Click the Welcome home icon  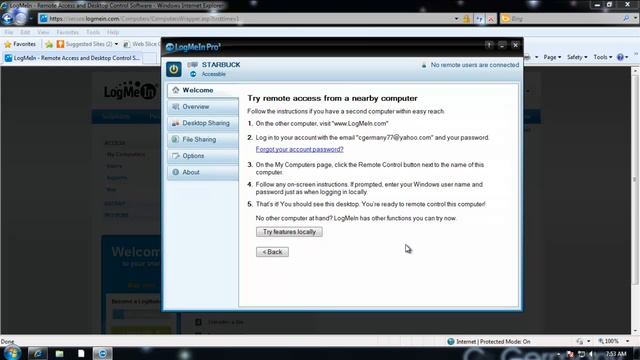pyautogui.click(x=176, y=90)
